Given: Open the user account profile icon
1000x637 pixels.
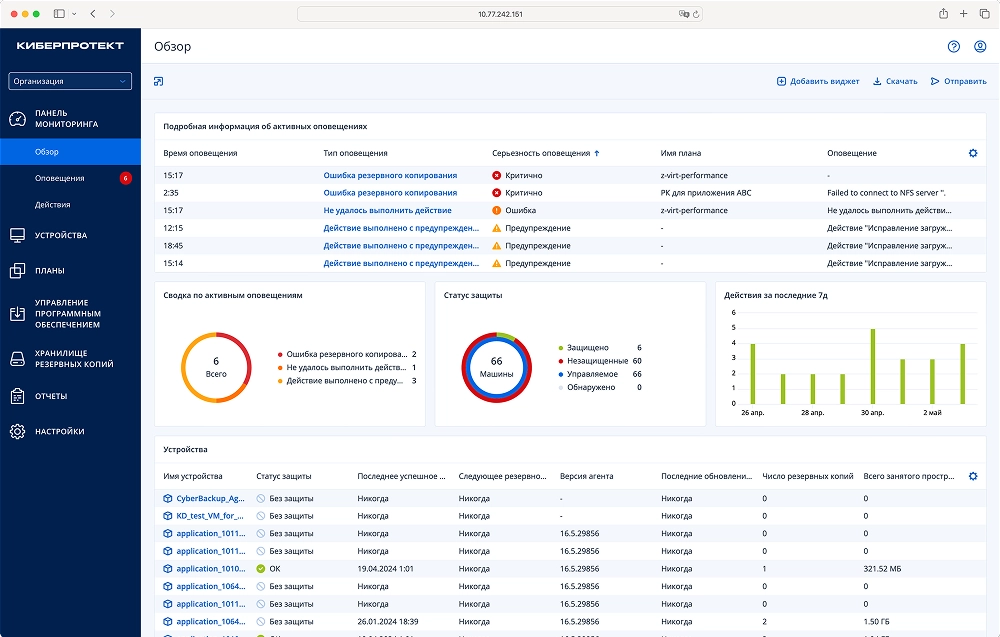Looking at the screenshot, I should (980, 46).
